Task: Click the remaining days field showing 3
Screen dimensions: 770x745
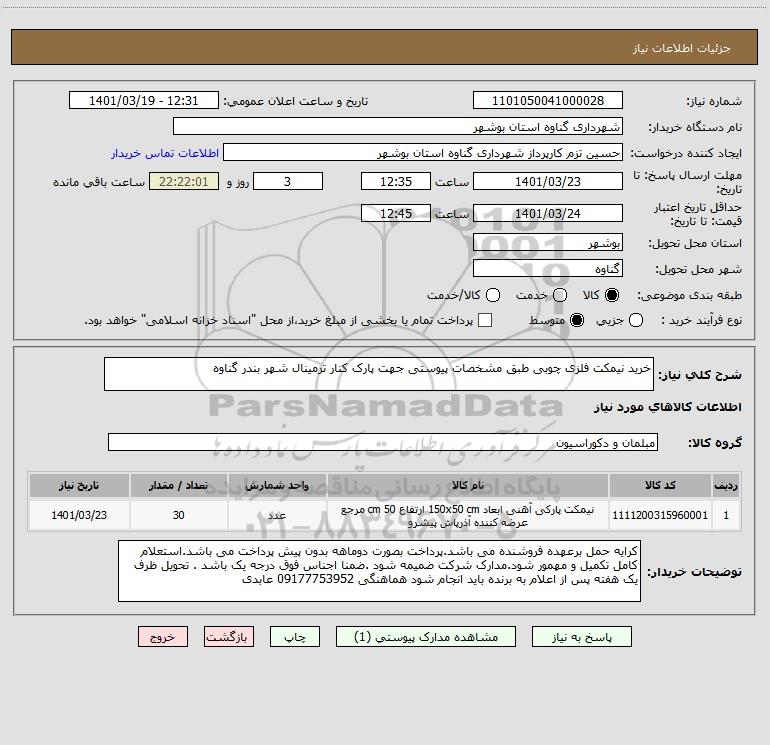Action: (288, 181)
